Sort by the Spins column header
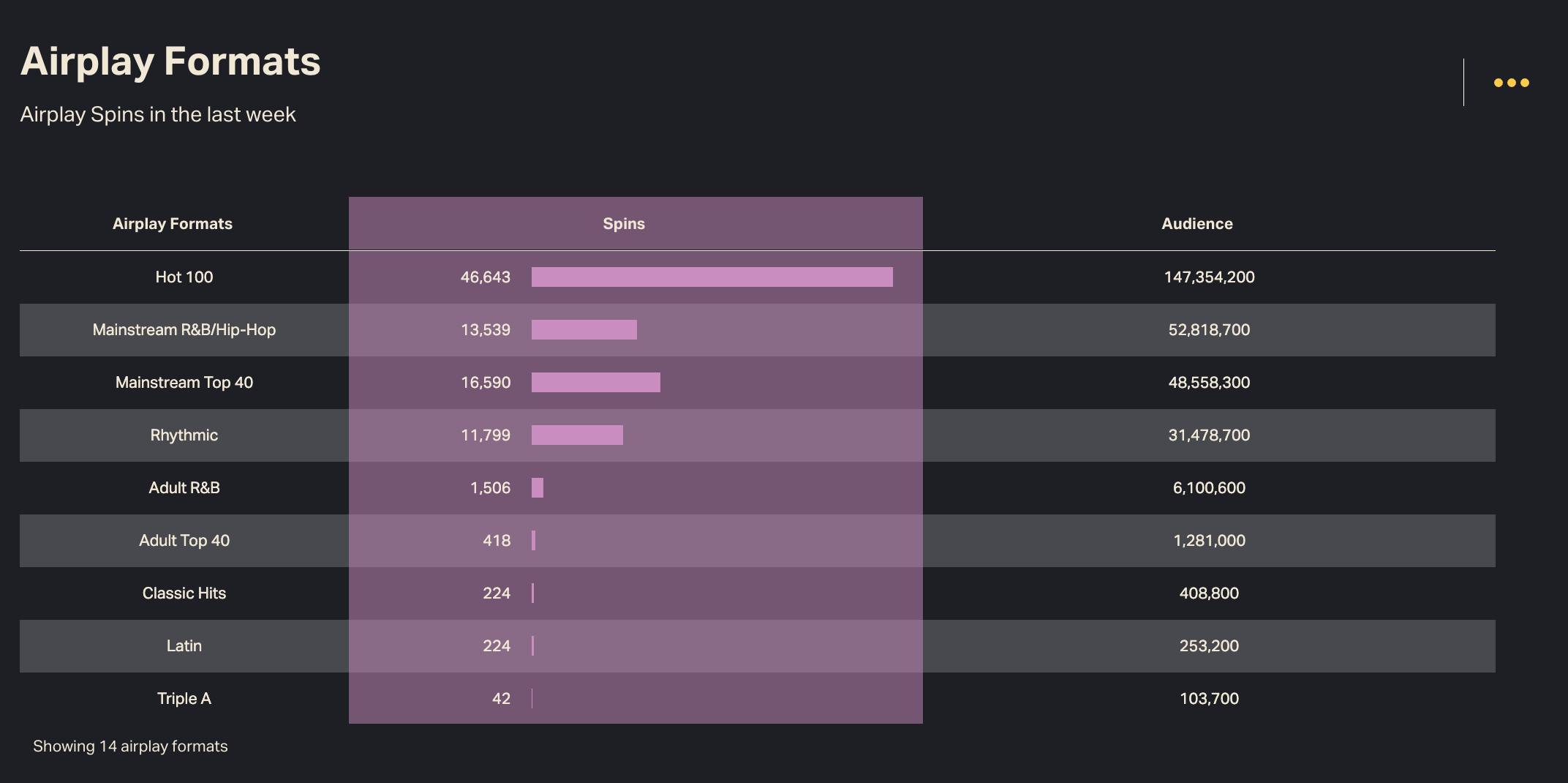Image resolution: width=1568 pixels, height=783 pixels. tap(624, 224)
